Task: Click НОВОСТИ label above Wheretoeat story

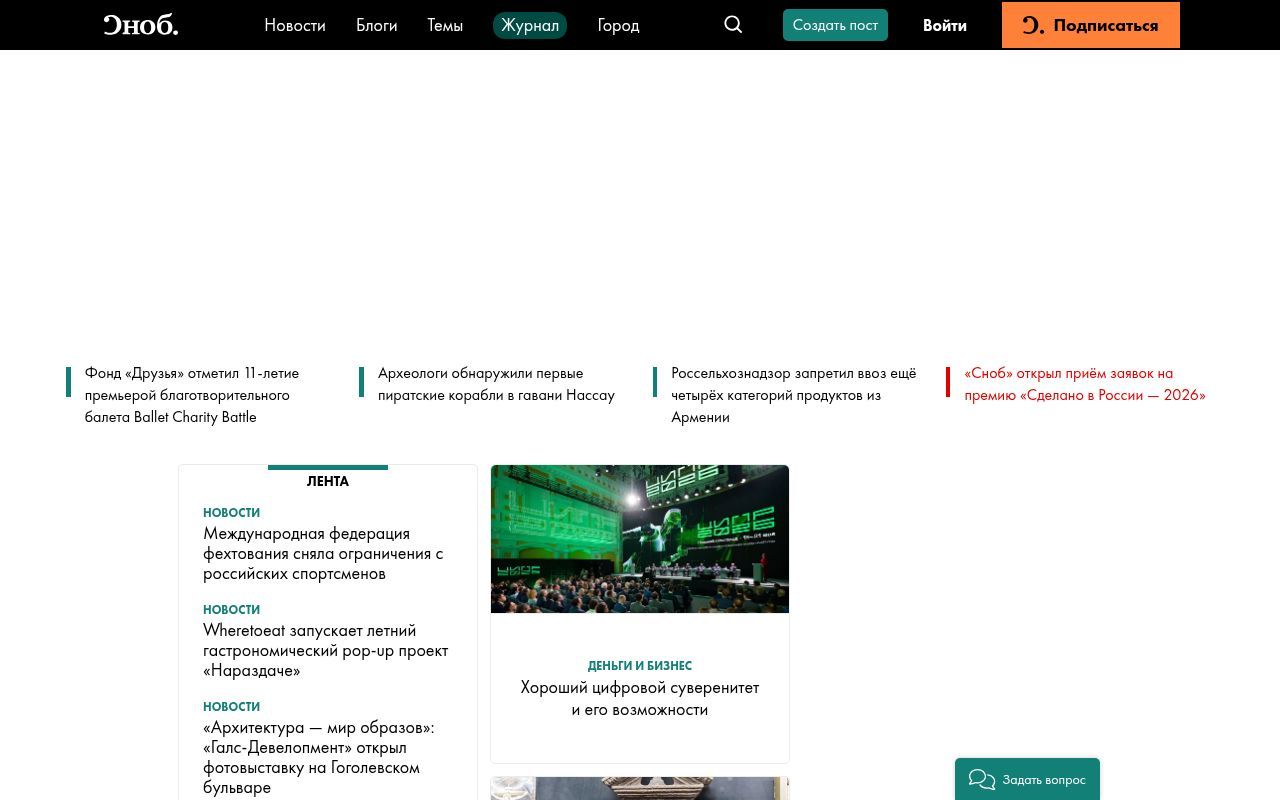Action: pos(231,610)
